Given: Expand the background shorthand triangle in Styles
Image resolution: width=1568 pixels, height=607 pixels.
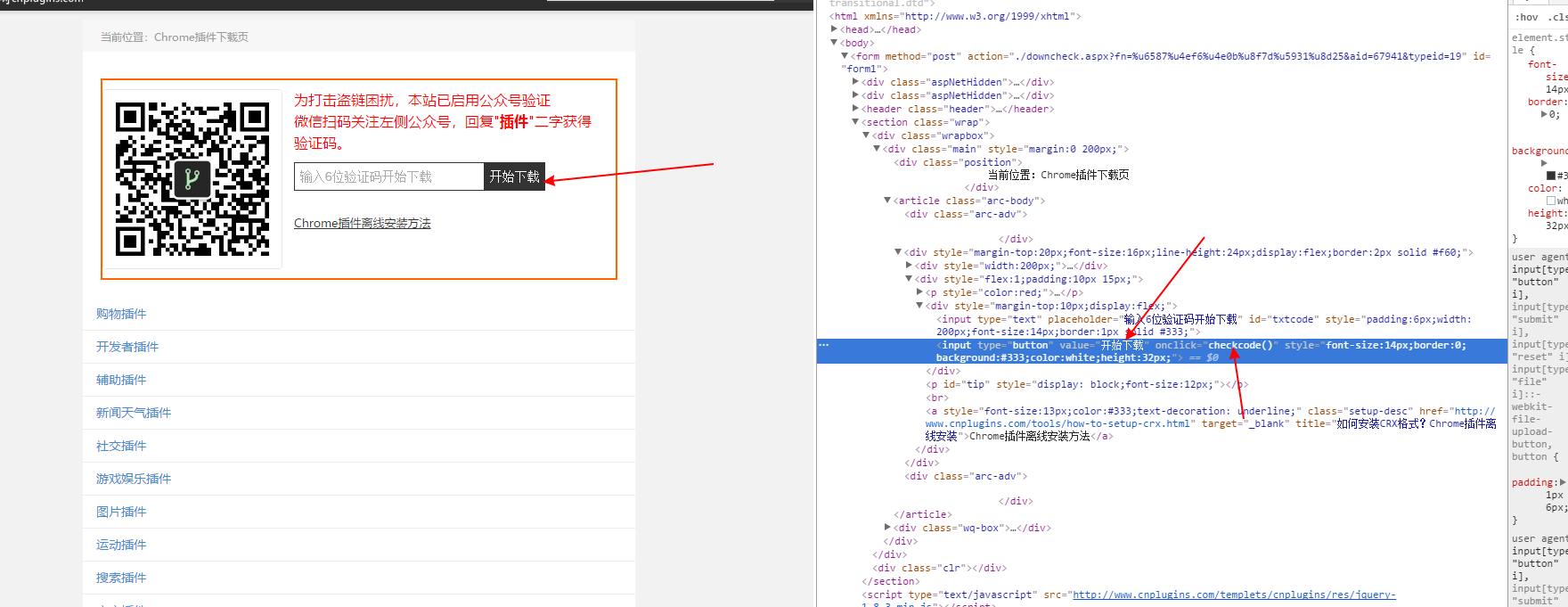Looking at the screenshot, I should (x=1545, y=163).
